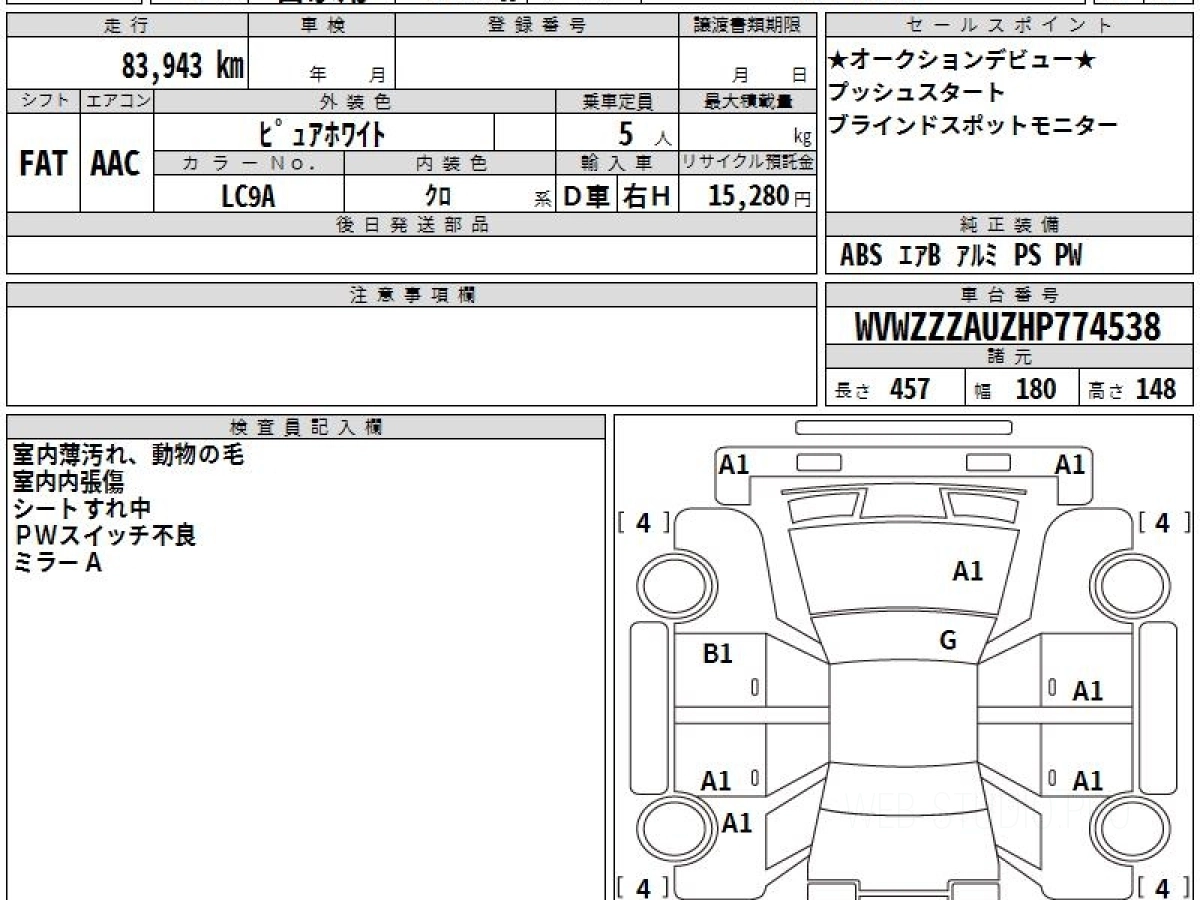Select the 走行 header cell
This screenshot has height=900, width=1200.
127,26
